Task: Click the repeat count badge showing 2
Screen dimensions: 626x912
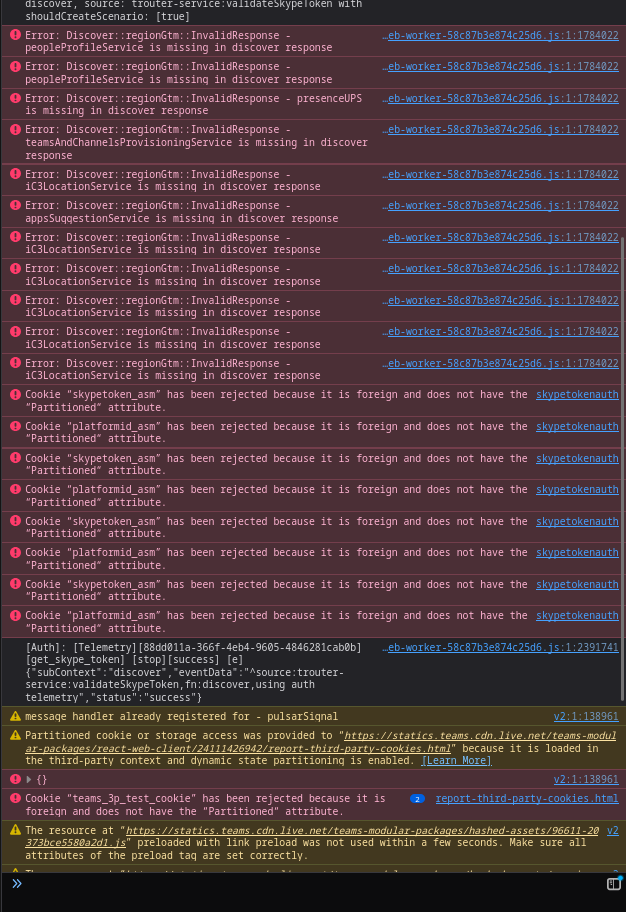Action: tap(417, 799)
